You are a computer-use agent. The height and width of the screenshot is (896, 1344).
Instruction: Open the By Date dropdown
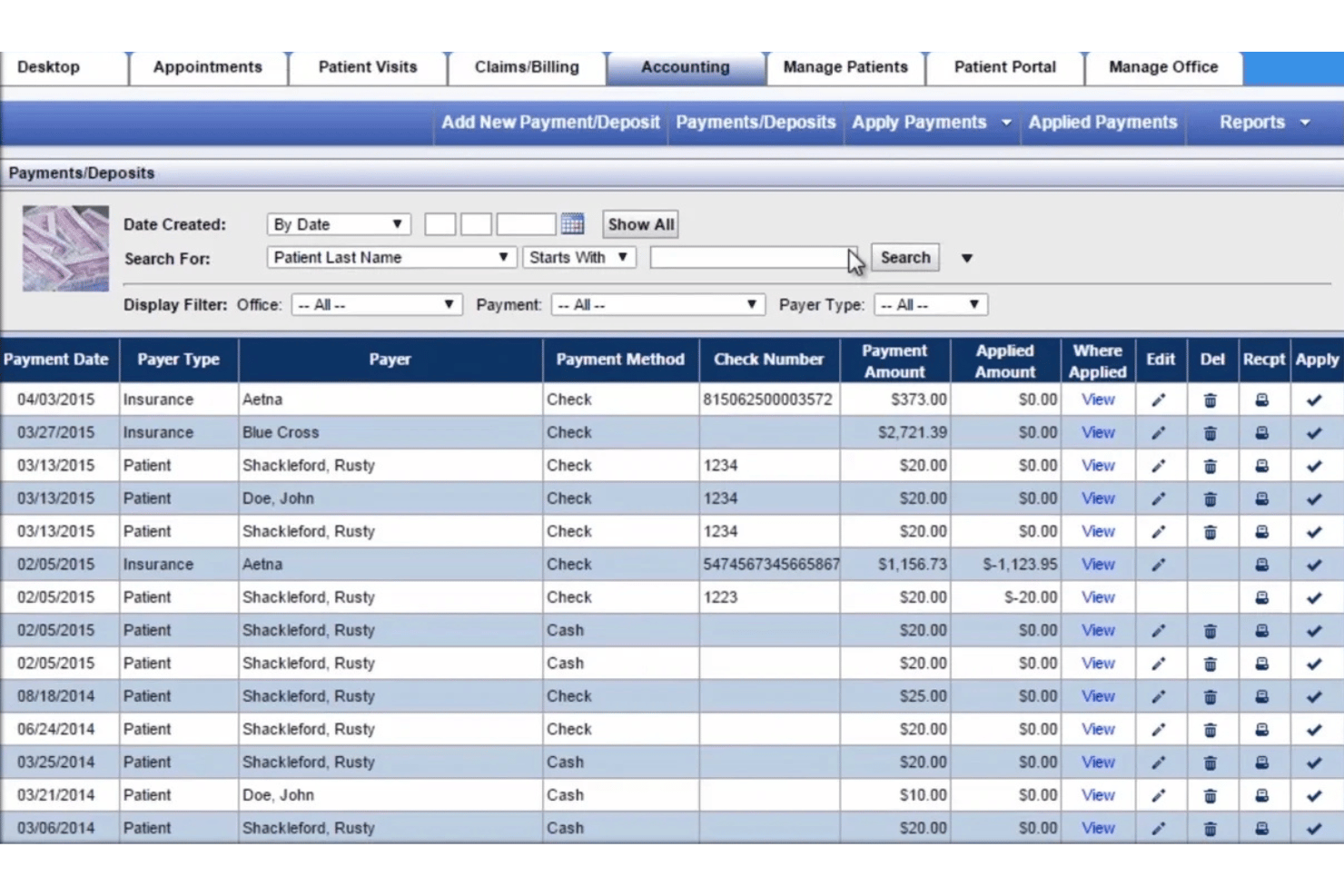[x=339, y=224]
